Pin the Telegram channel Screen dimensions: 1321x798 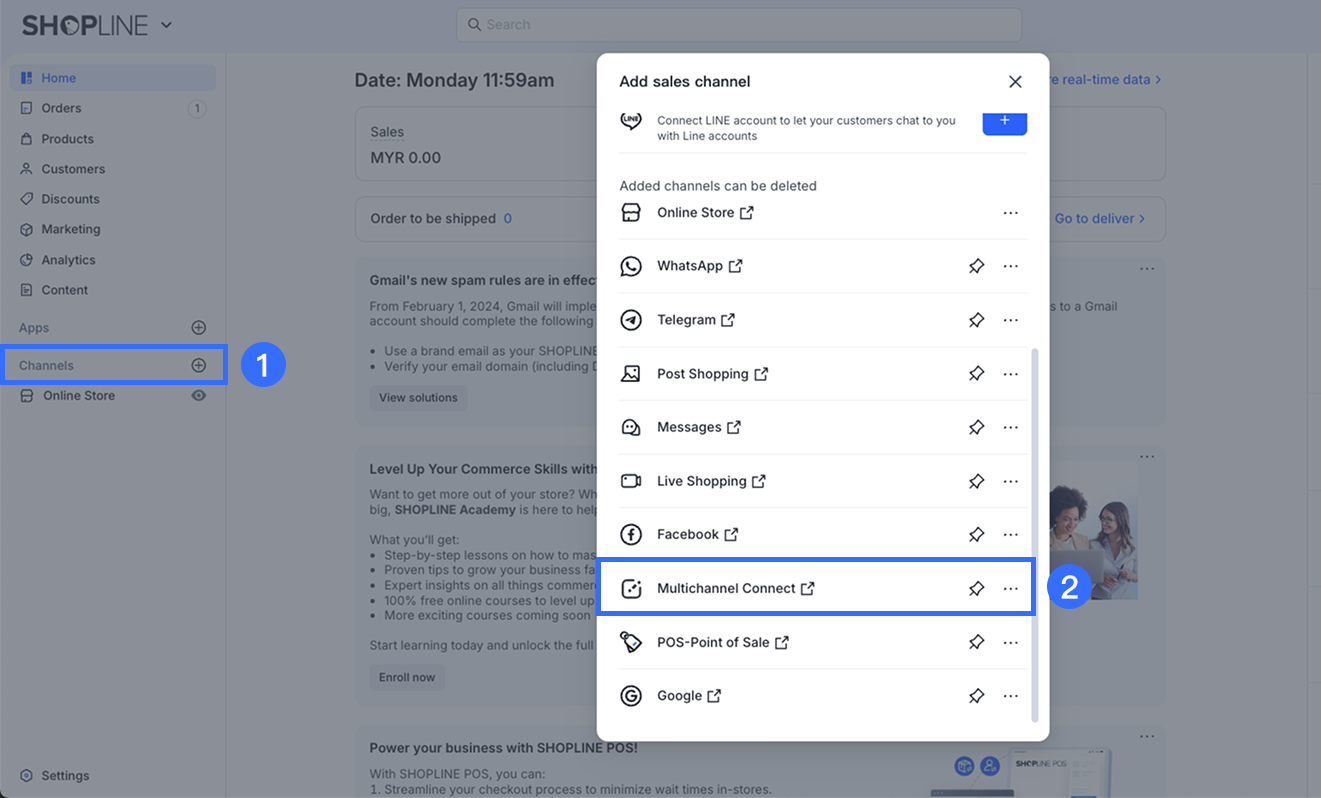point(976,320)
